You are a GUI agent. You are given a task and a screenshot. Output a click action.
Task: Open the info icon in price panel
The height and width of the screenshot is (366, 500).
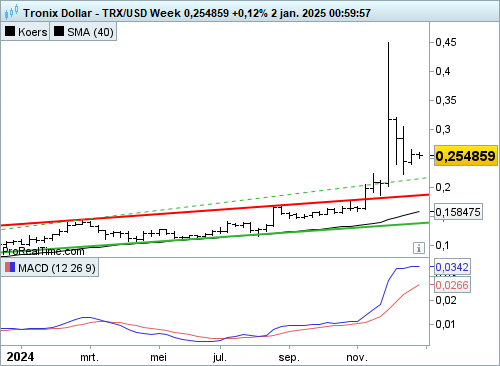(x=419, y=248)
